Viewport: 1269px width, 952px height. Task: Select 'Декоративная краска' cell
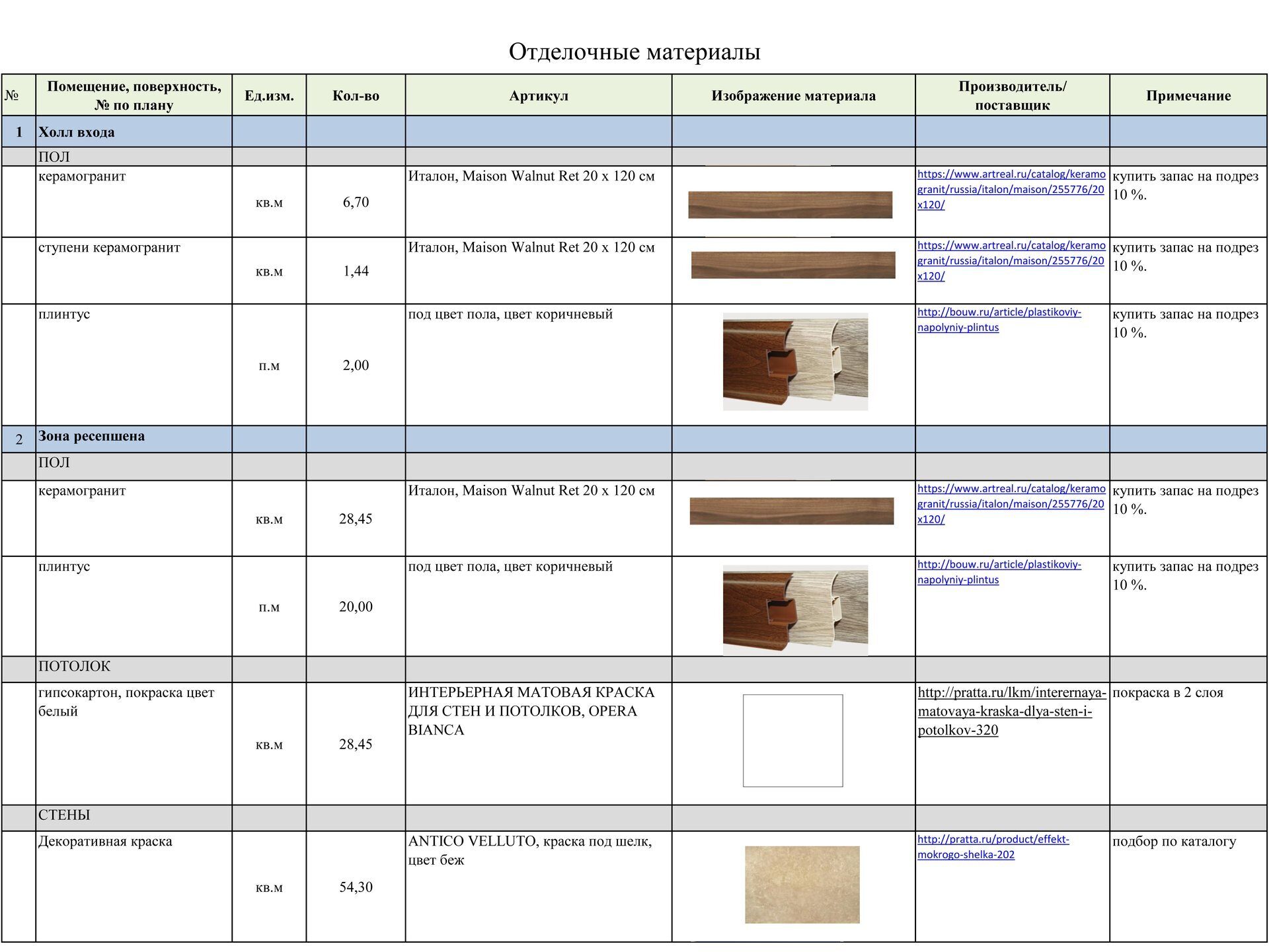click(x=134, y=887)
